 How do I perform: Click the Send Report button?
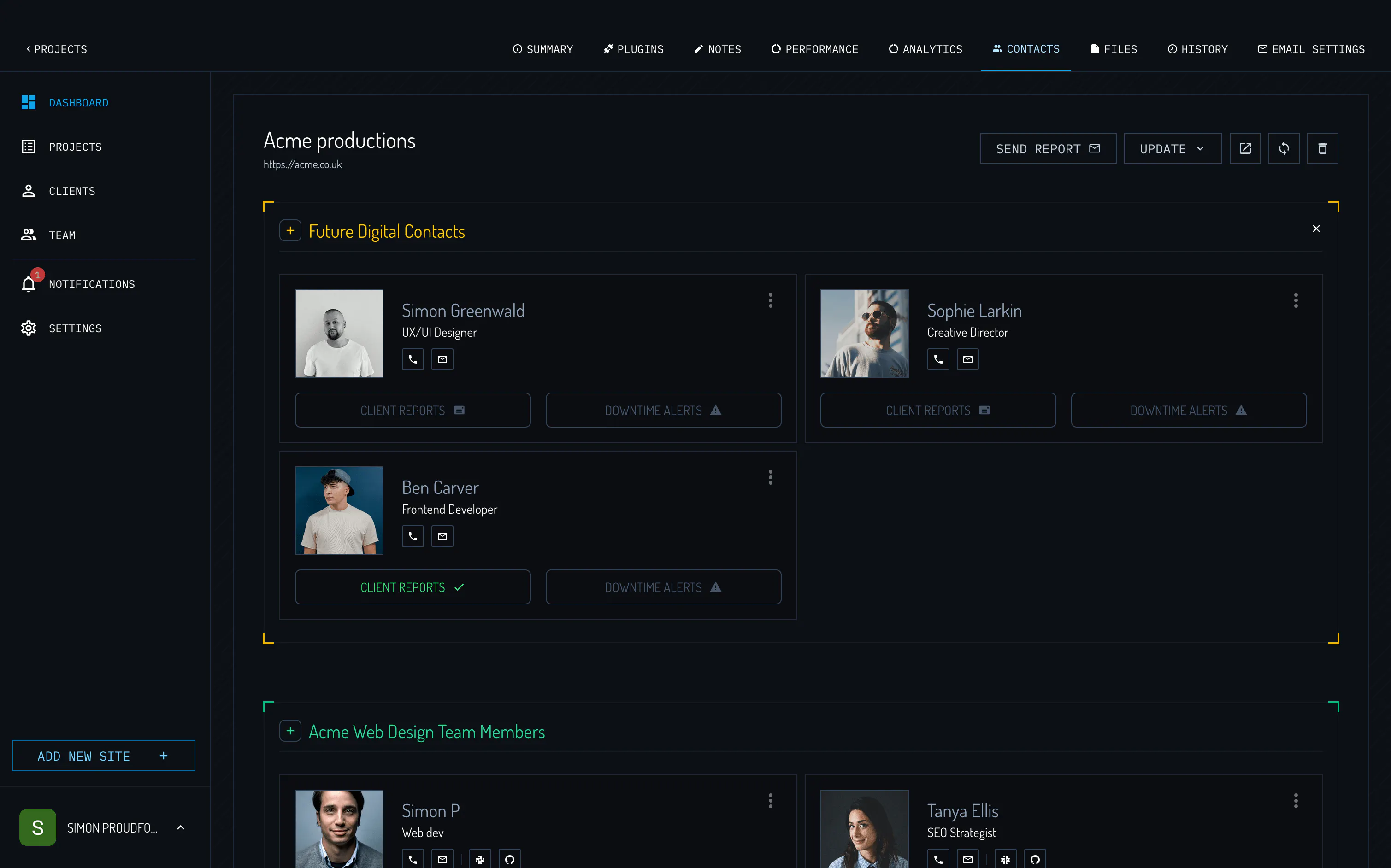[x=1048, y=149]
